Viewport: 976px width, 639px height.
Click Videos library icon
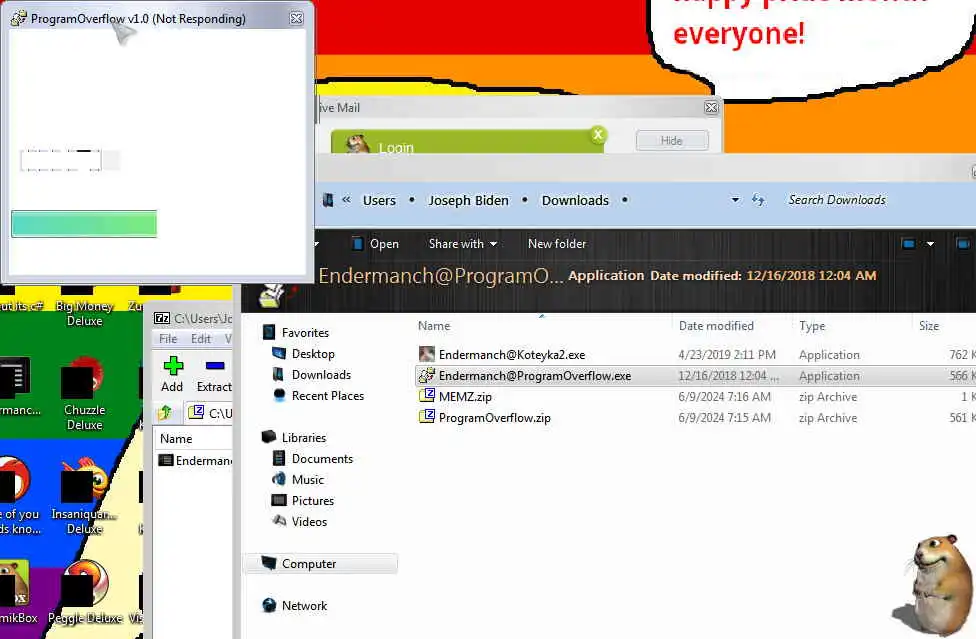(x=279, y=521)
